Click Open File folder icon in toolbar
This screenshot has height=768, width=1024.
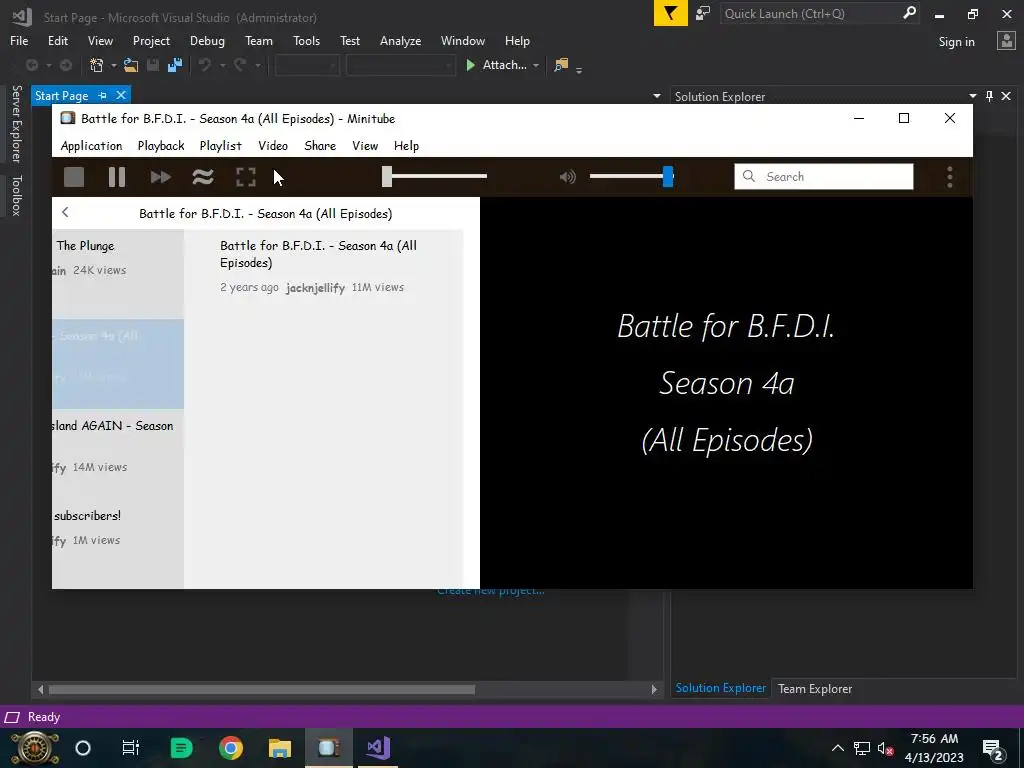point(131,65)
